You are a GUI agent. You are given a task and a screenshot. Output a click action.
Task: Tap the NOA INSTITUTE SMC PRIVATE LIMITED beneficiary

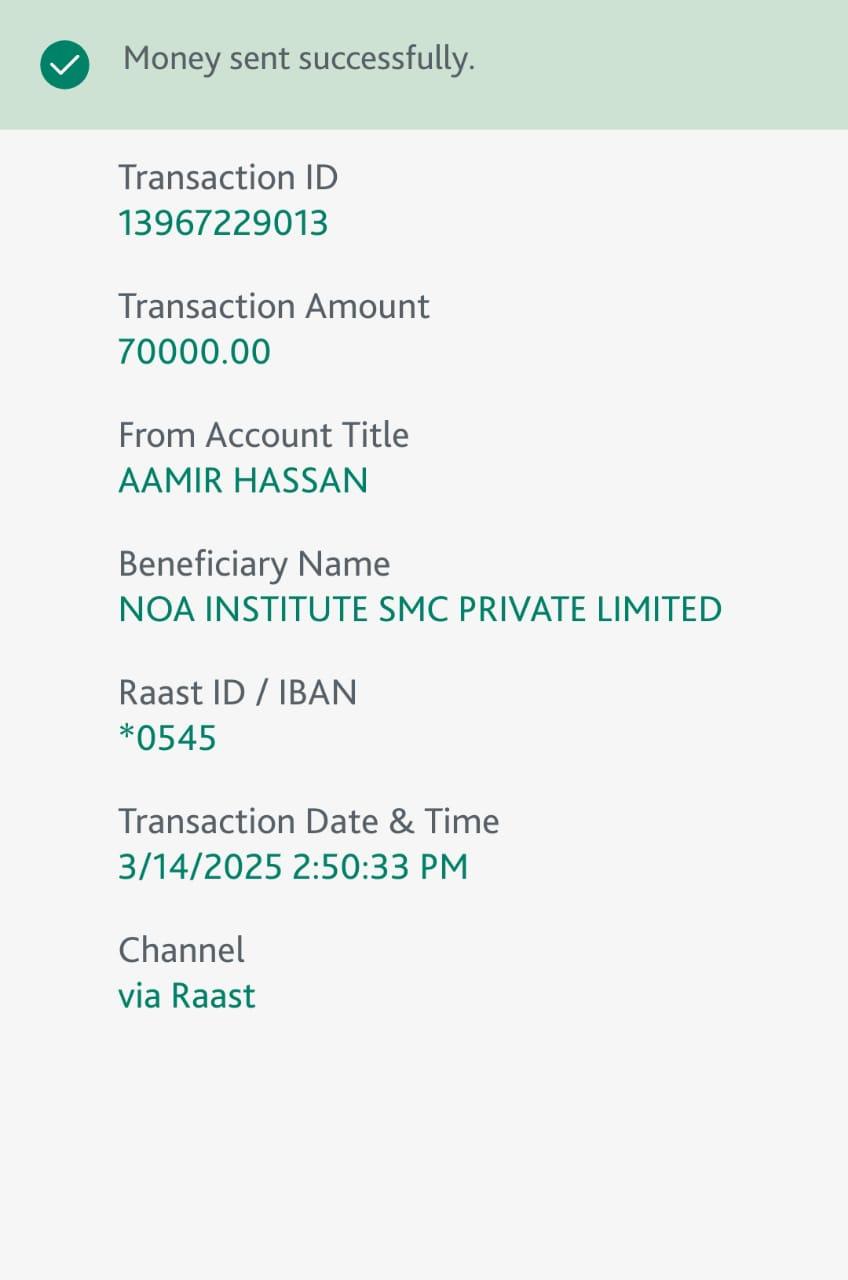(420, 609)
